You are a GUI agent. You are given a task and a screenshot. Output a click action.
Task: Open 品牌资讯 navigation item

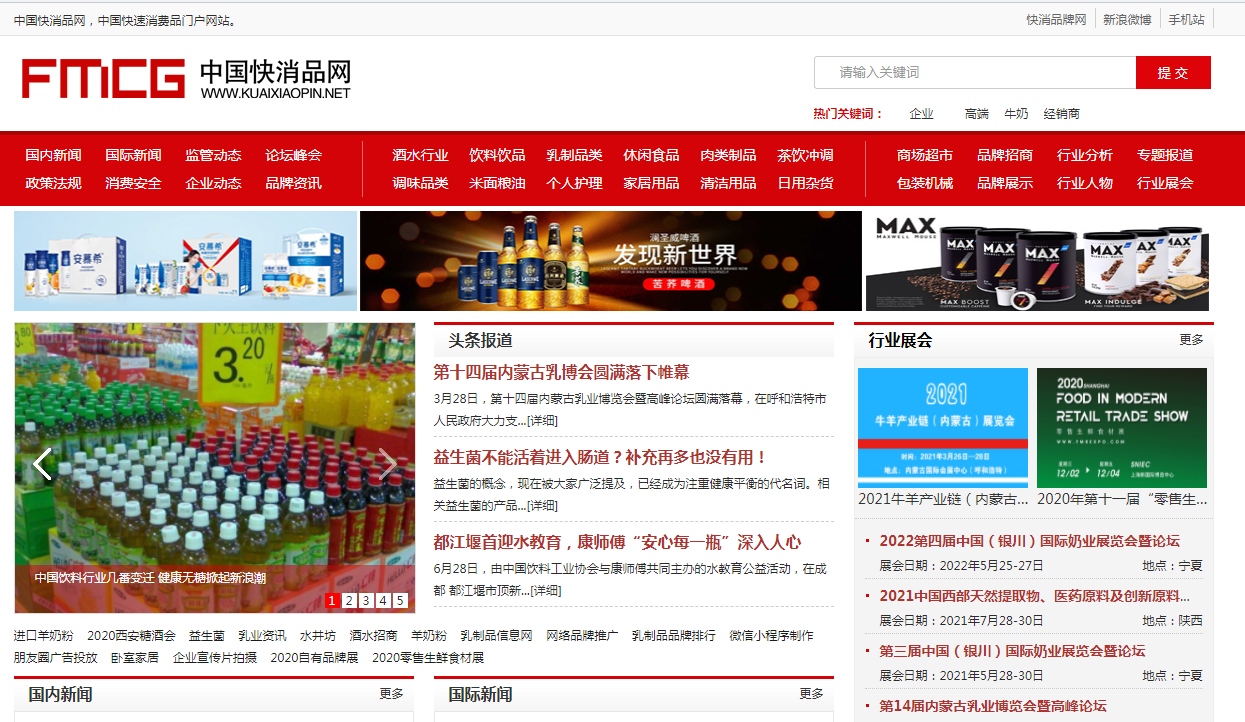point(293,183)
